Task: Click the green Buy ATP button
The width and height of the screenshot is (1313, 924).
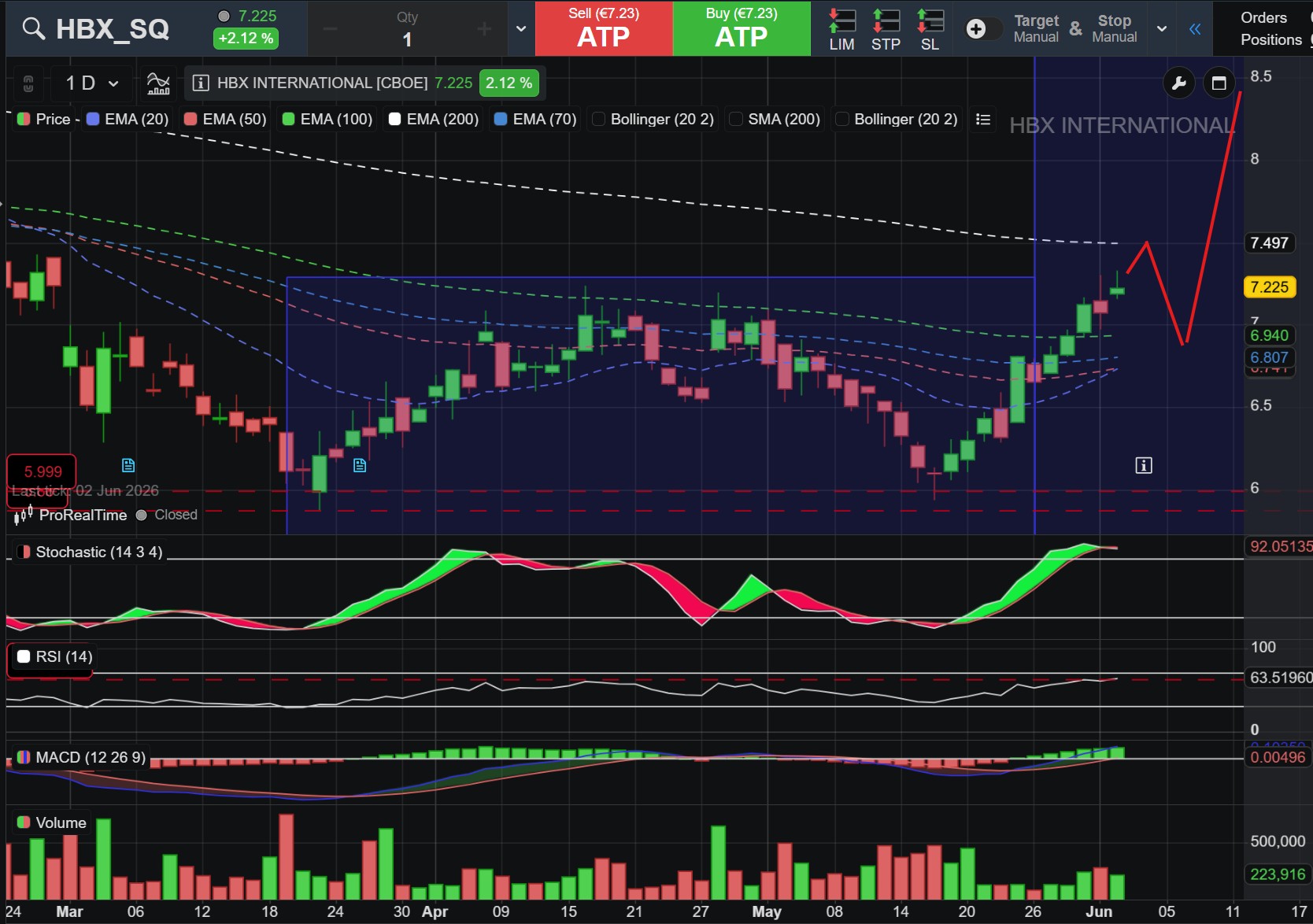Action: [x=742, y=28]
